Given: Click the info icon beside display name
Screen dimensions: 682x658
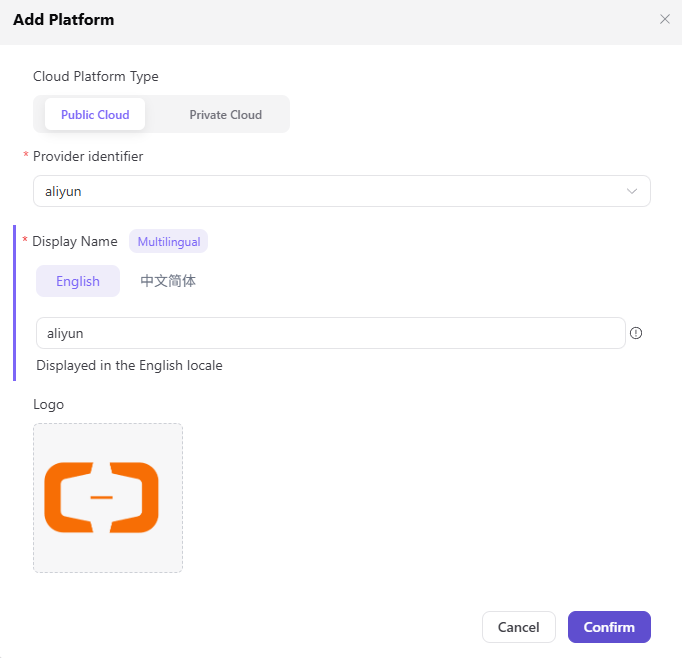Looking at the screenshot, I should coord(636,333).
